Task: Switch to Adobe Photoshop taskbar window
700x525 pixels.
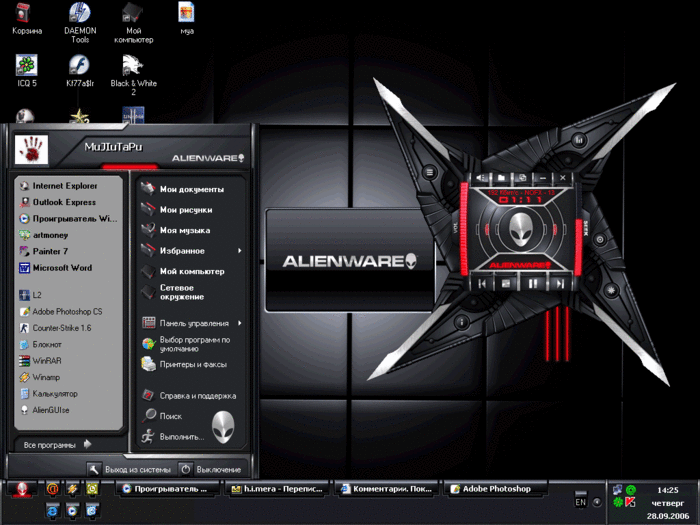Action: tap(496, 489)
